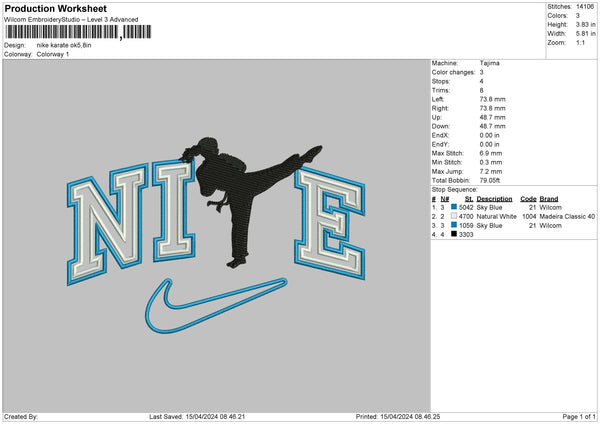Click the Machine value Tajima

pos(489,63)
